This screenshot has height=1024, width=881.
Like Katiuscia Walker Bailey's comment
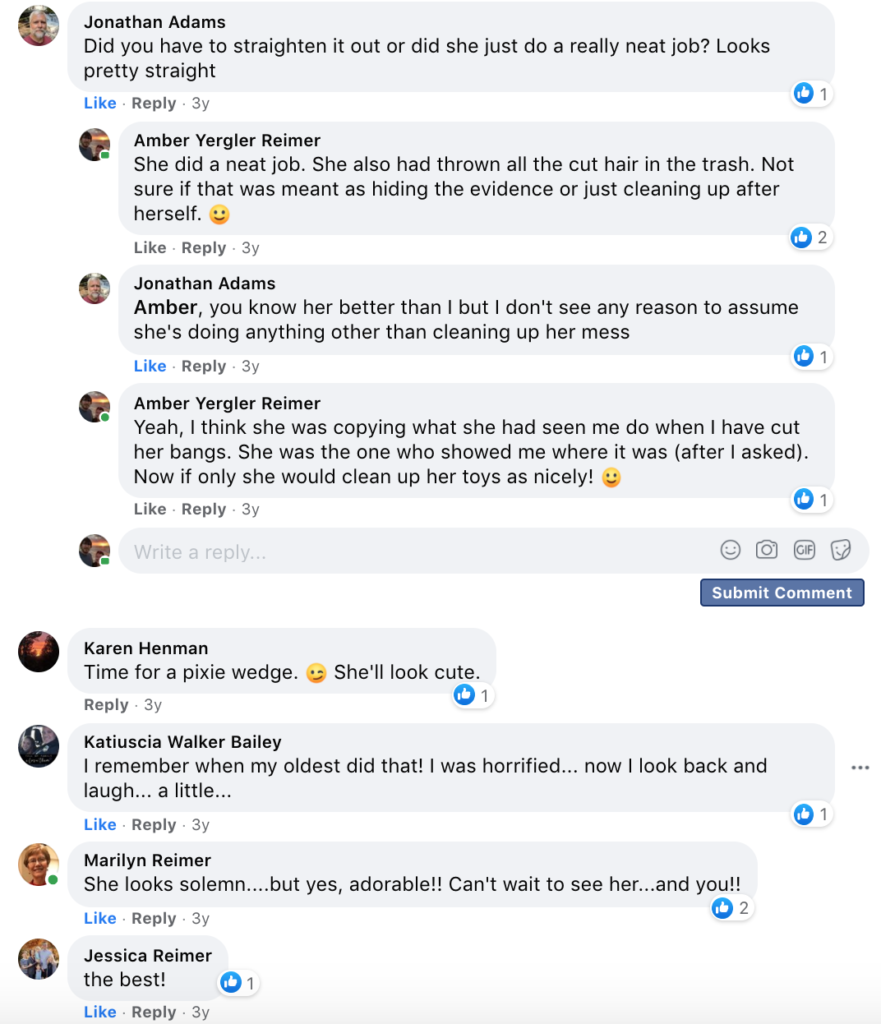[100, 824]
